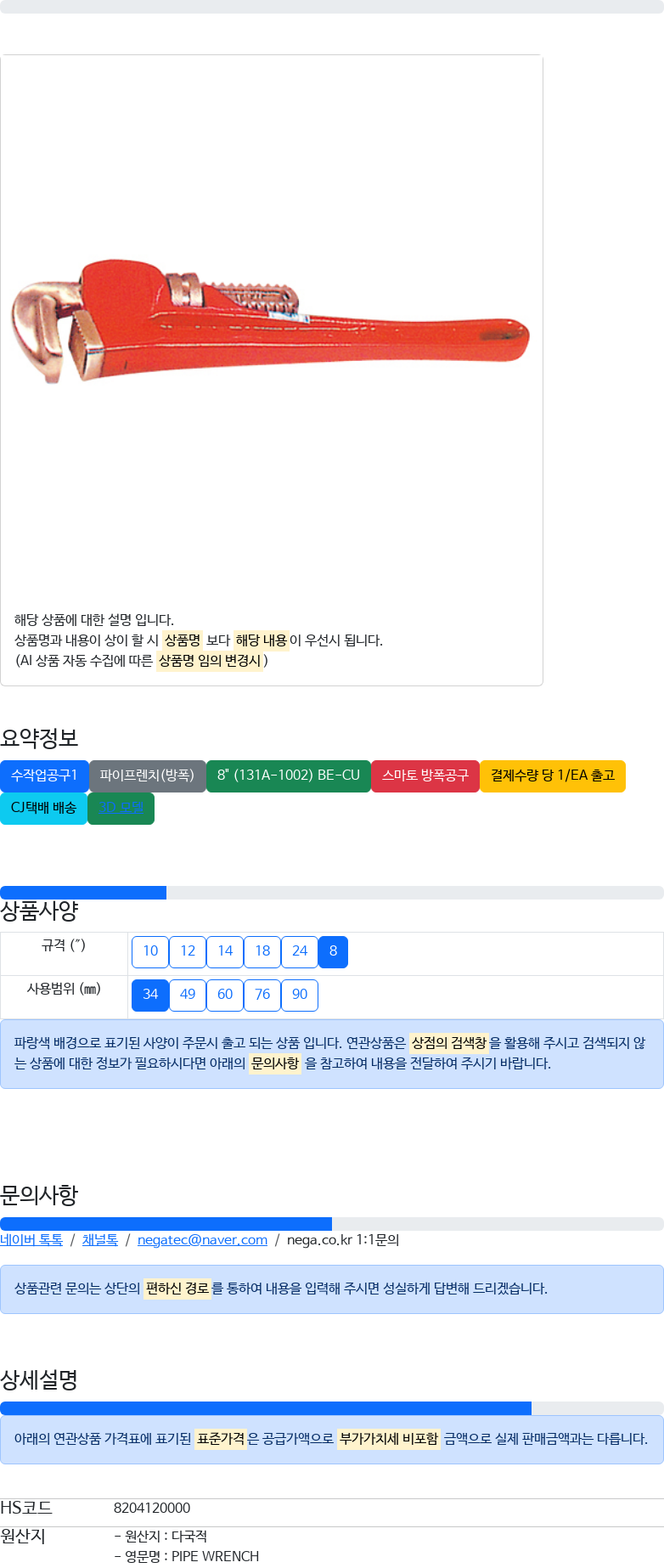Open the 채널톡 inquiry link
This screenshot has height=1568, width=664.
tap(100, 1240)
